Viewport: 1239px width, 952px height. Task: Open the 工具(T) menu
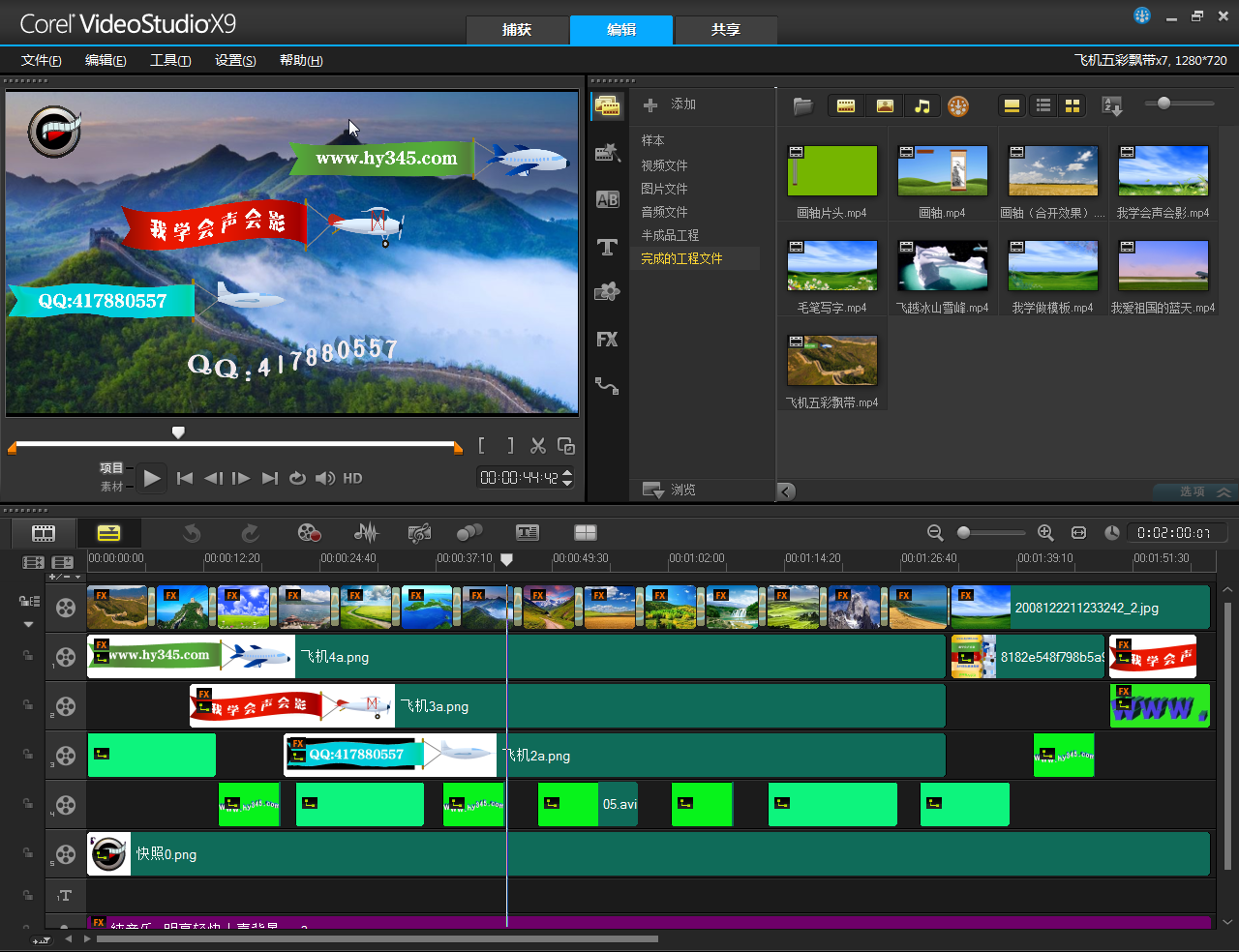tap(170, 60)
